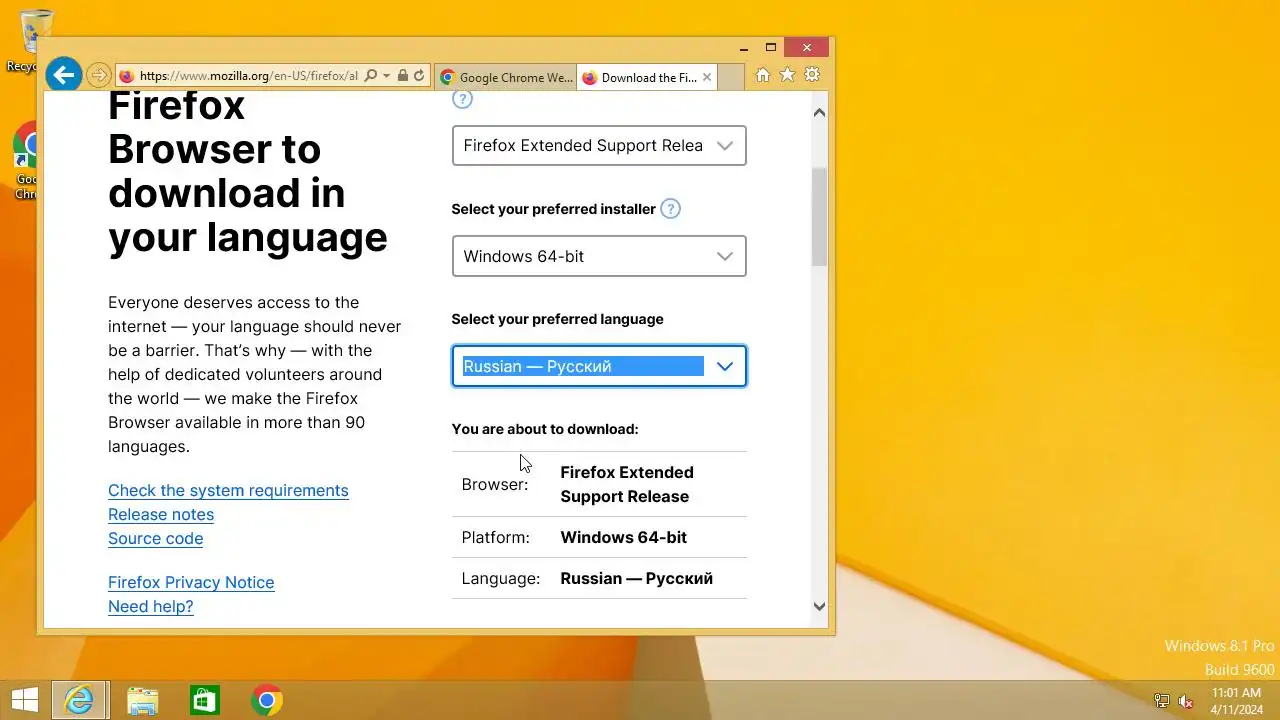
Task: Open a new blank tab
Action: pos(731,77)
